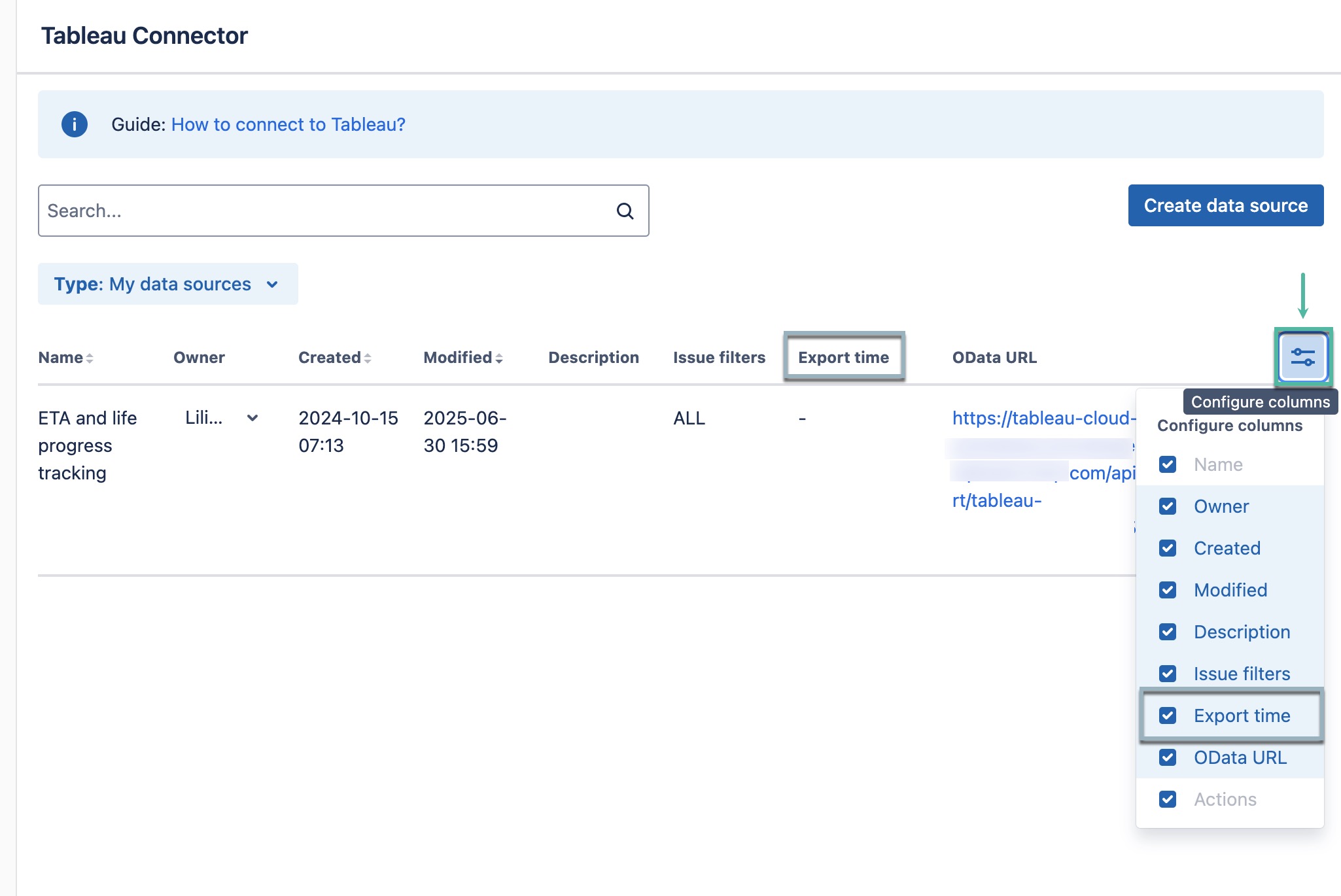Toggle the Description column checkbox
Screen dimensions: 1341x896
point(1168,632)
